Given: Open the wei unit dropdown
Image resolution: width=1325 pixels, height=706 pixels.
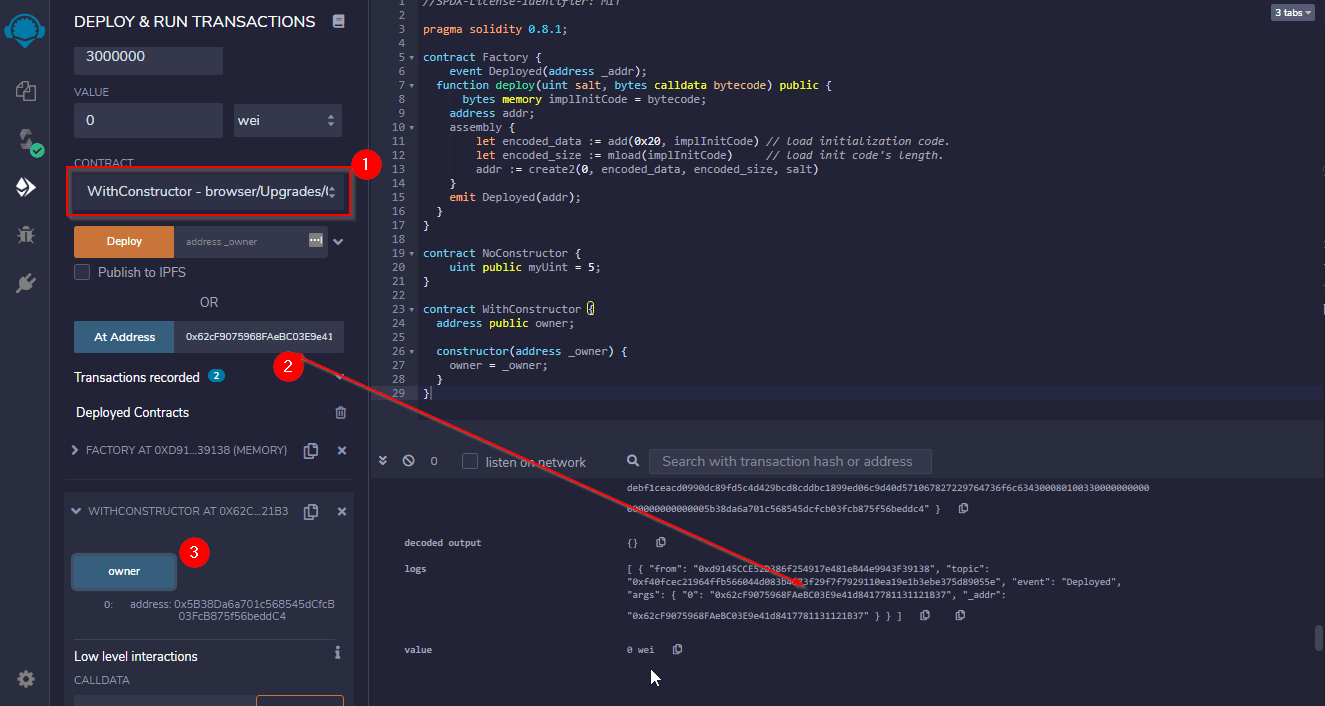Looking at the screenshot, I should (288, 120).
